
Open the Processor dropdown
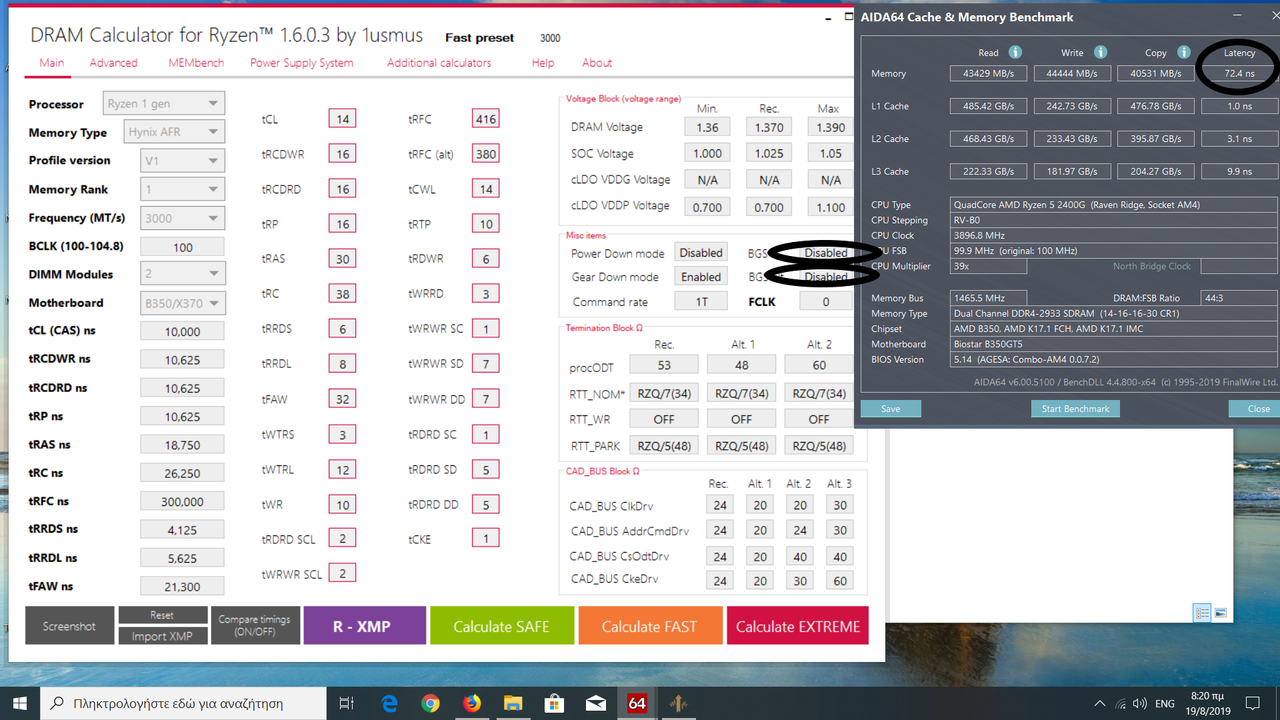(x=164, y=103)
